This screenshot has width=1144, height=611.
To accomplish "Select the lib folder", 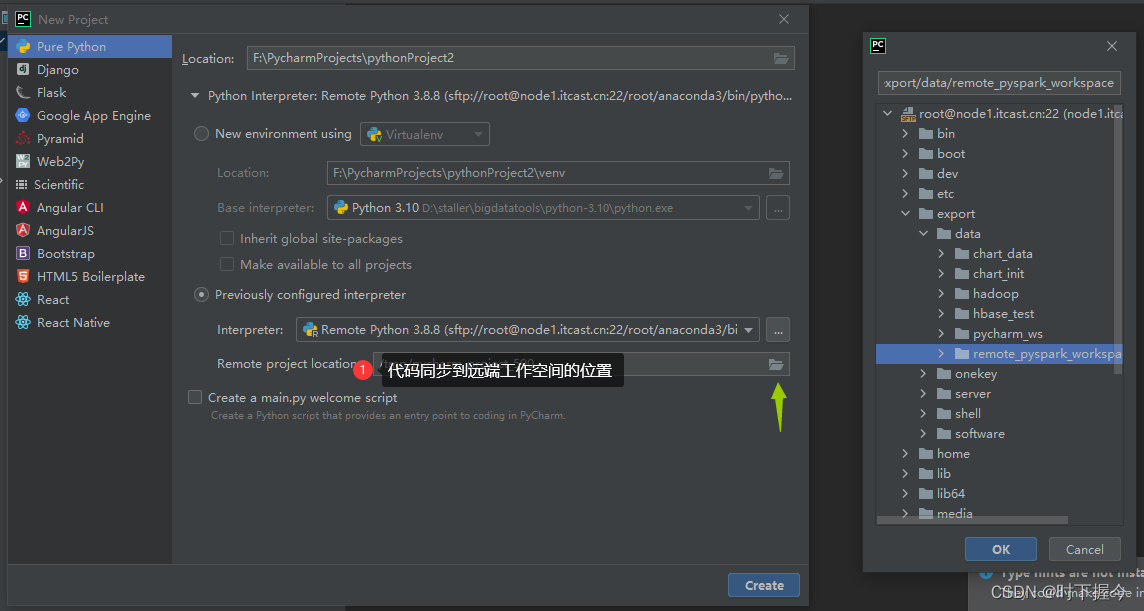I will [x=943, y=474].
